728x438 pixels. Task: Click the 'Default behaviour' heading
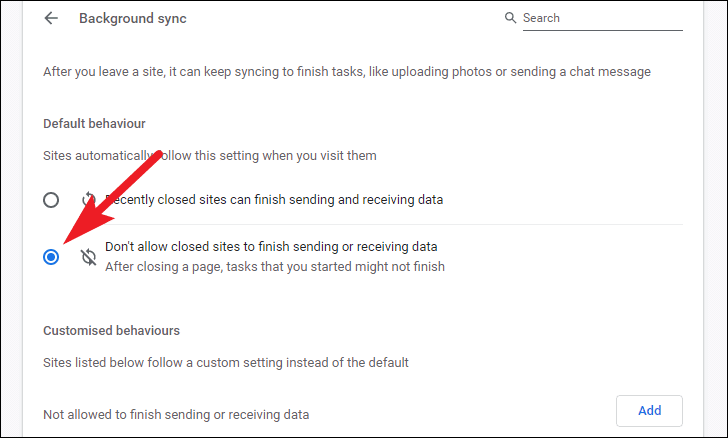click(x=94, y=124)
